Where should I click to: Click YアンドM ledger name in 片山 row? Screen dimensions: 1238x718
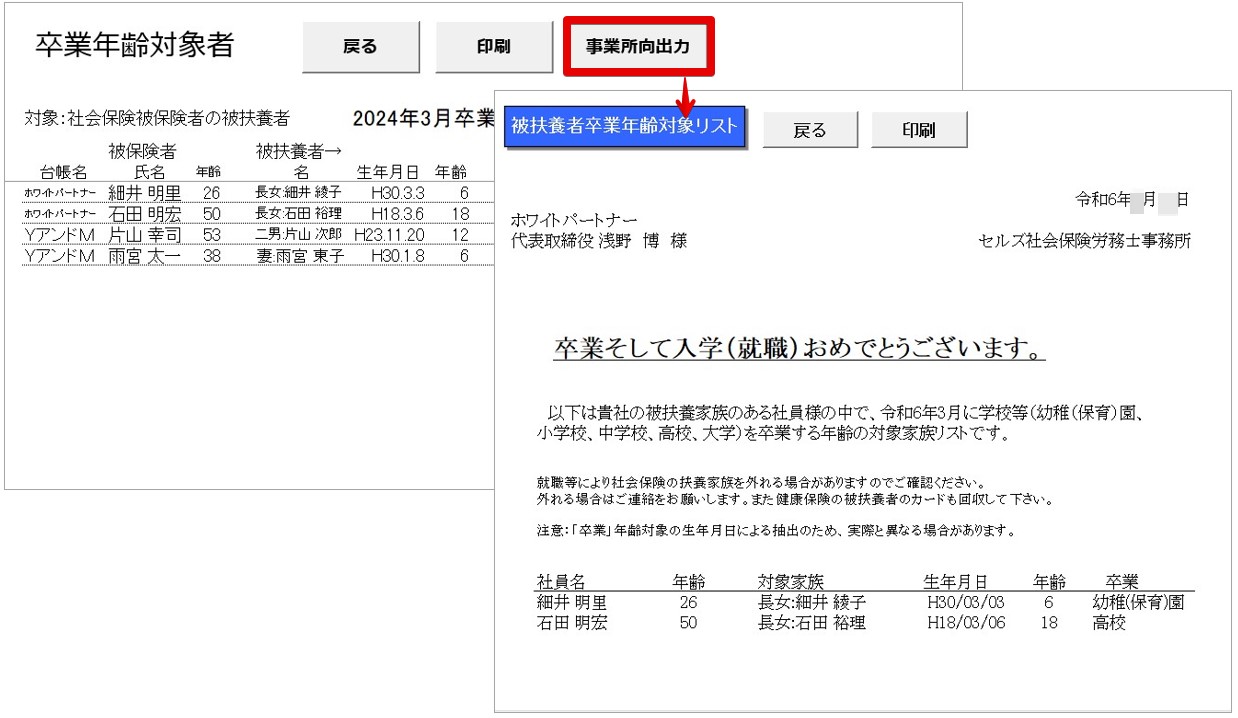pyautogui.click(x=59, y=234)
